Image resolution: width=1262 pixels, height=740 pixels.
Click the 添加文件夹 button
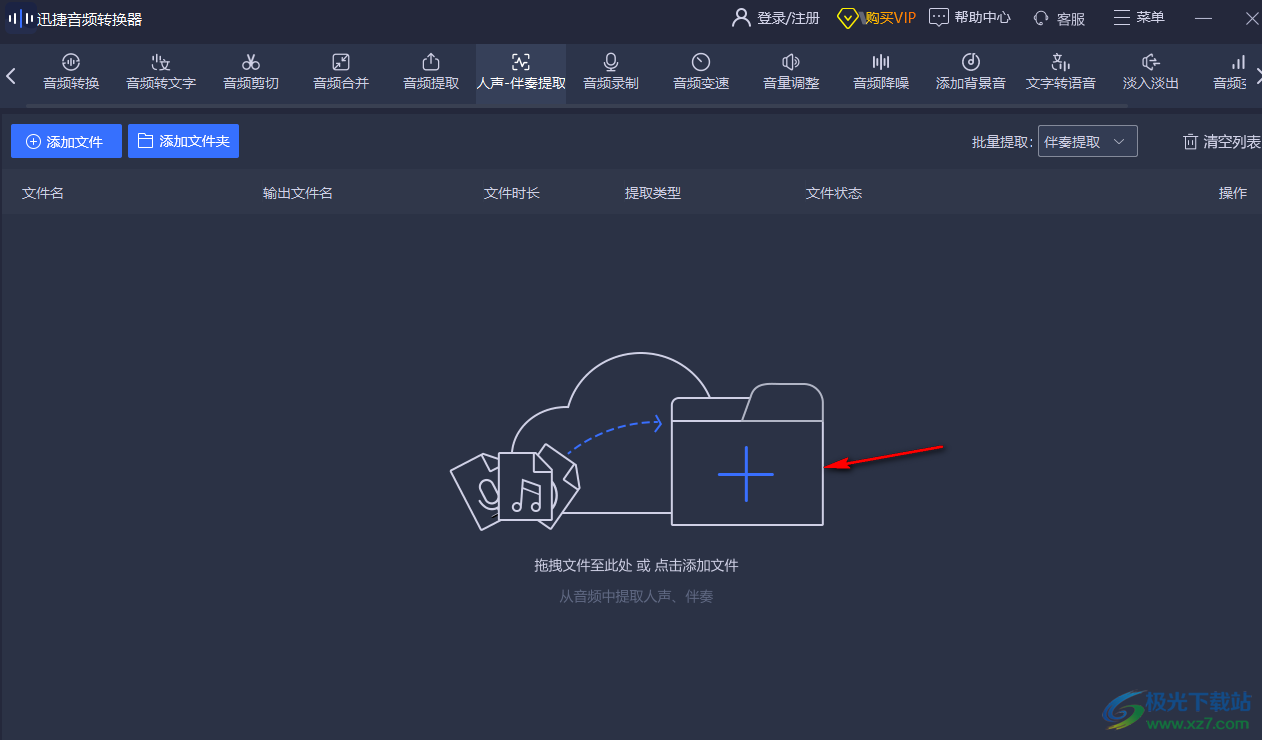[x=183, y=142]
